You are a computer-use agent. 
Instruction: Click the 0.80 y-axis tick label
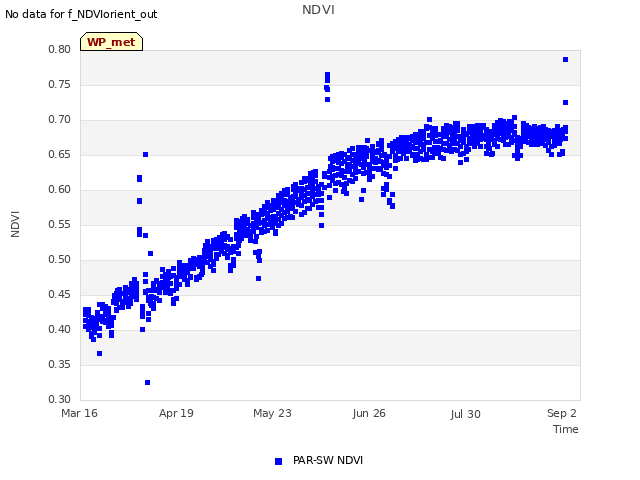click(x=60, y=49)
